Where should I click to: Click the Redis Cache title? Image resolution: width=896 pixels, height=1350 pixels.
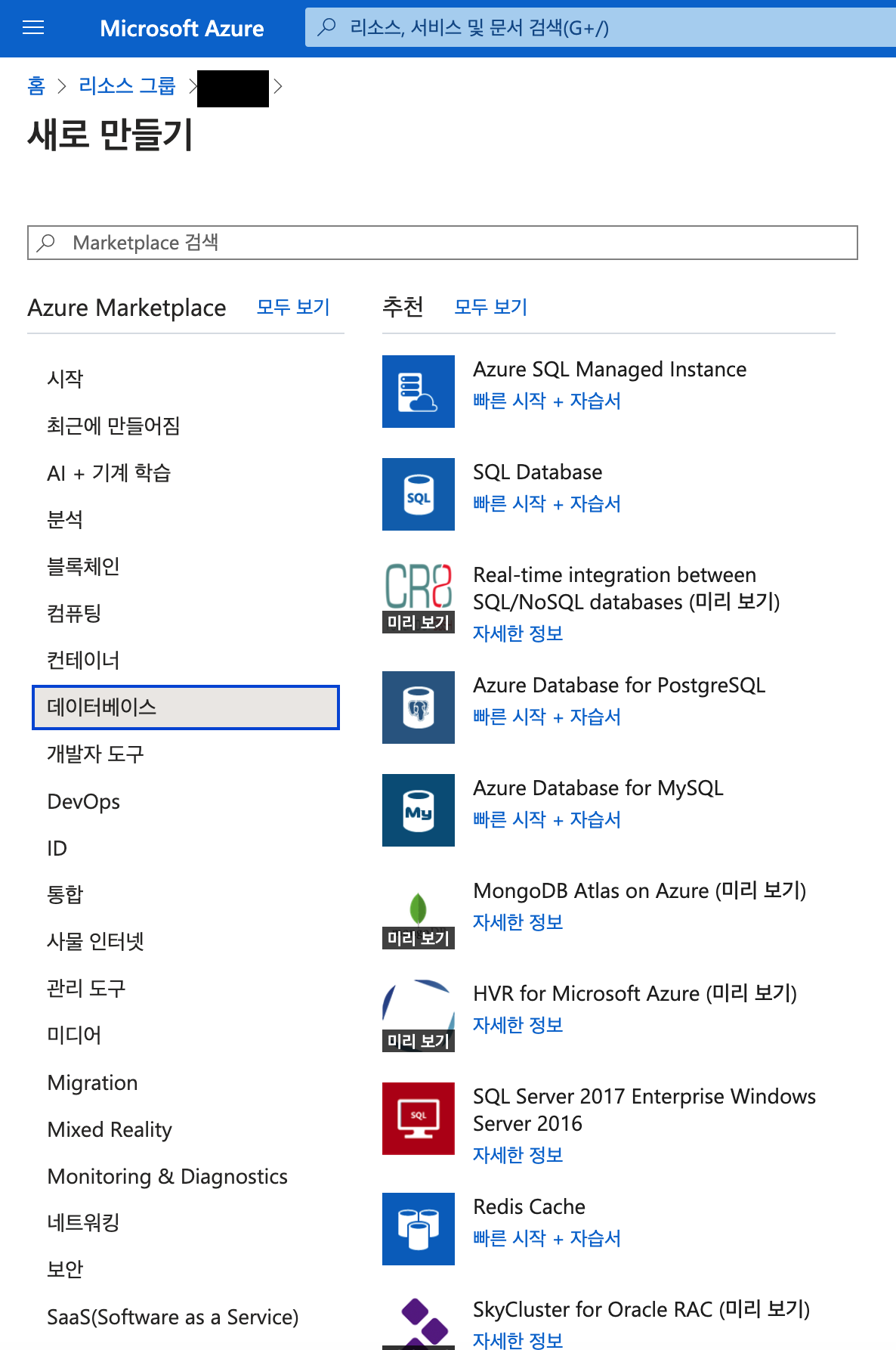click(x=530, y=1206)
